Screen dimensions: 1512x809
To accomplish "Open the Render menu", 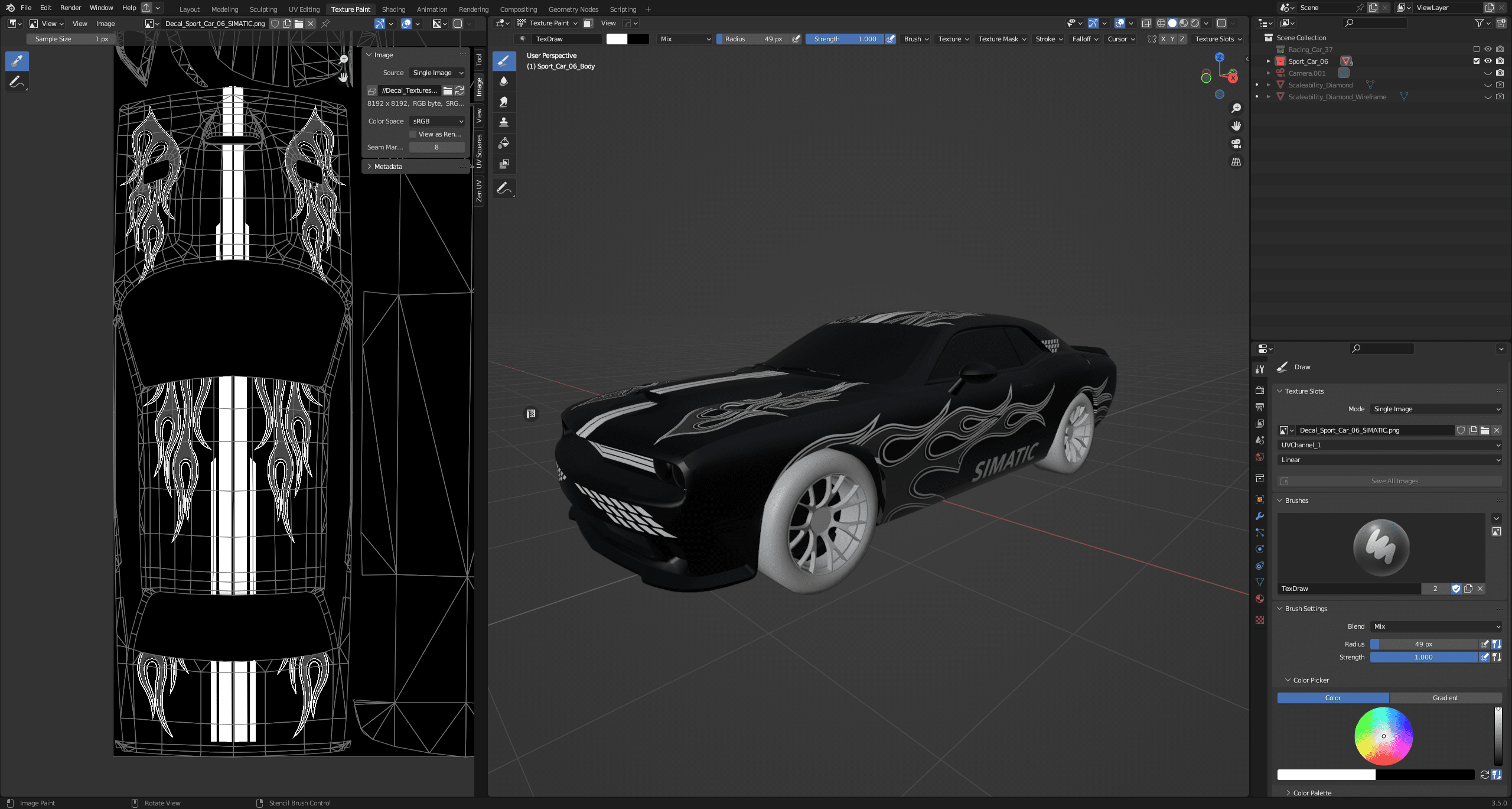I will point(70,8).
